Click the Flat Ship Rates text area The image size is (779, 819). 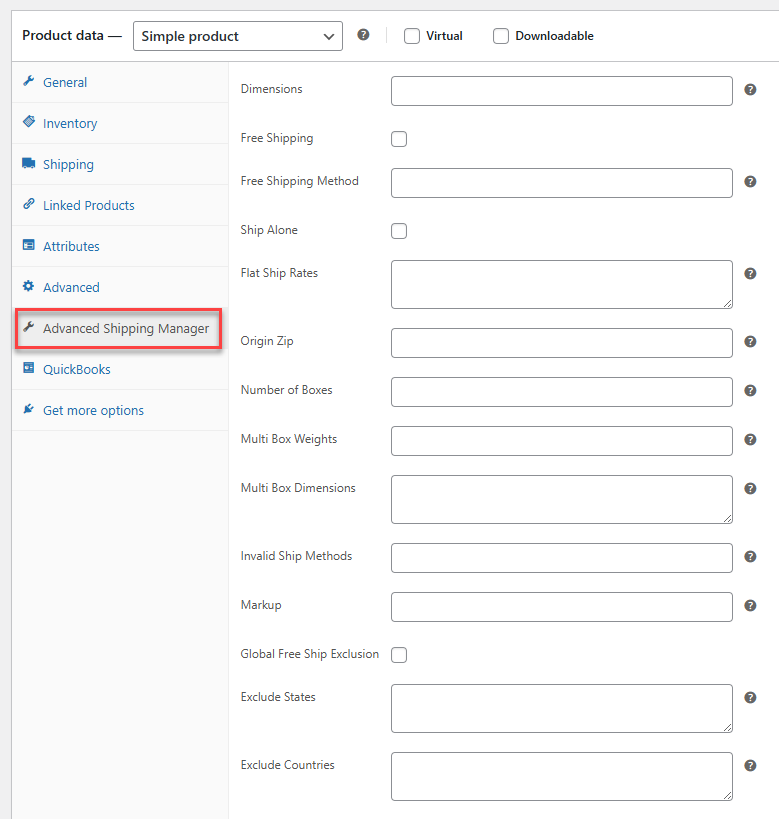562,285
